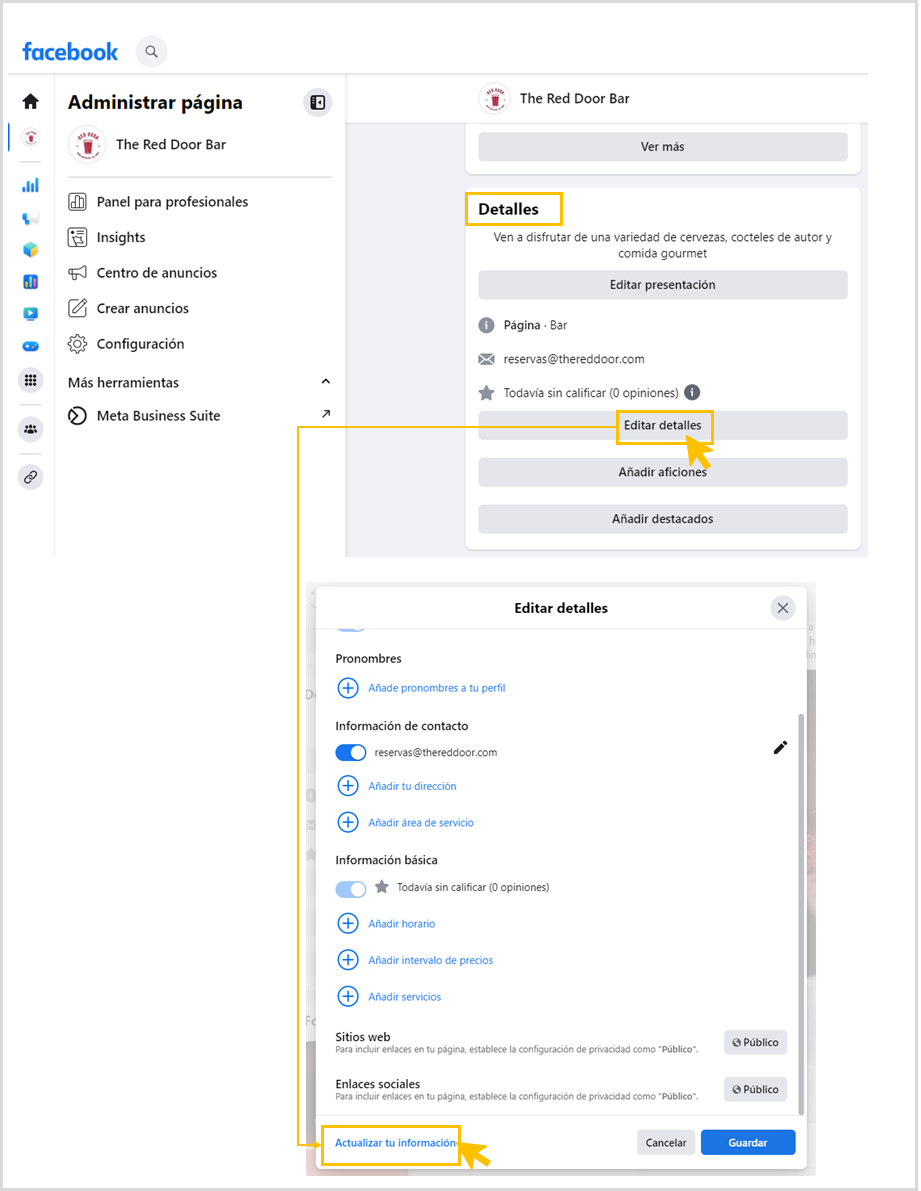Click the Guardar button

coord(748,1142)
